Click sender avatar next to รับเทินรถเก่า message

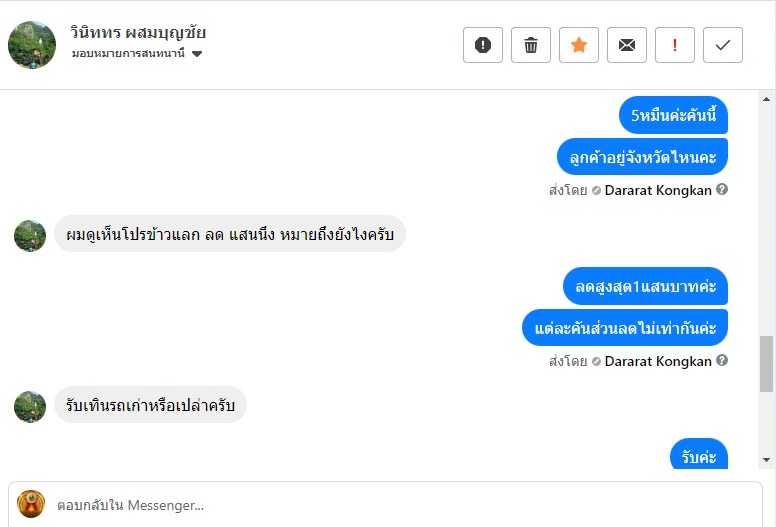pyautogui.click(x=30, y=406)
